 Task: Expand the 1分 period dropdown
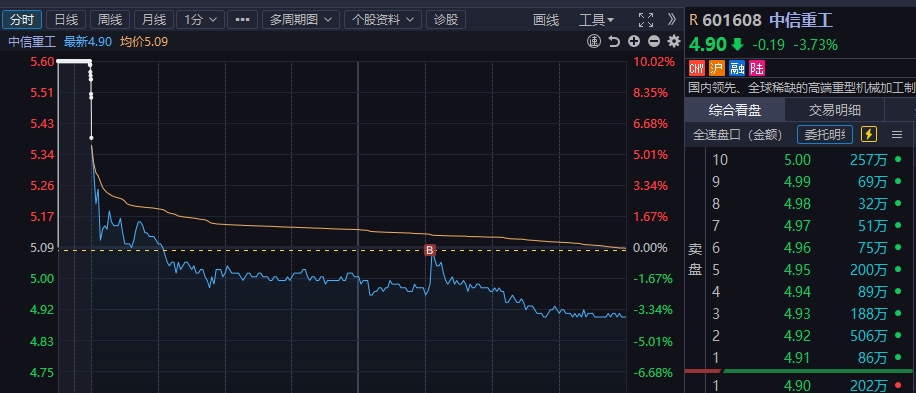coord(200,20)
